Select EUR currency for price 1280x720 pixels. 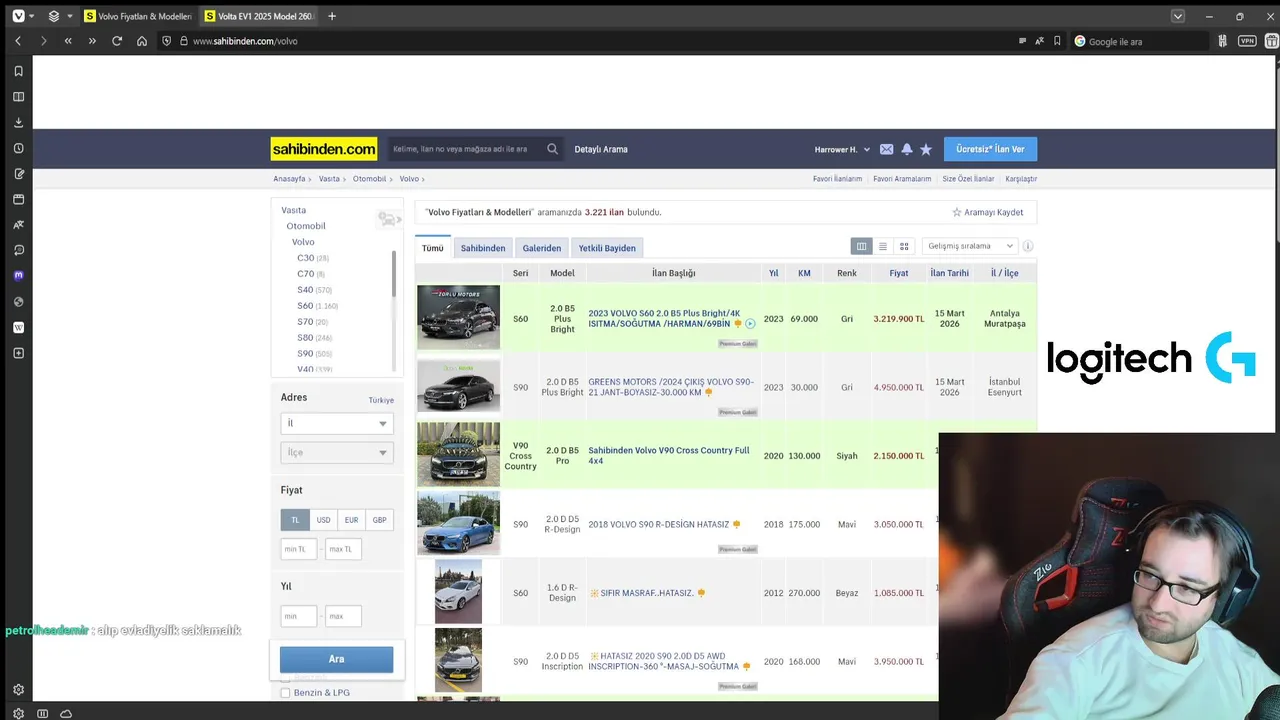(351, 520)
